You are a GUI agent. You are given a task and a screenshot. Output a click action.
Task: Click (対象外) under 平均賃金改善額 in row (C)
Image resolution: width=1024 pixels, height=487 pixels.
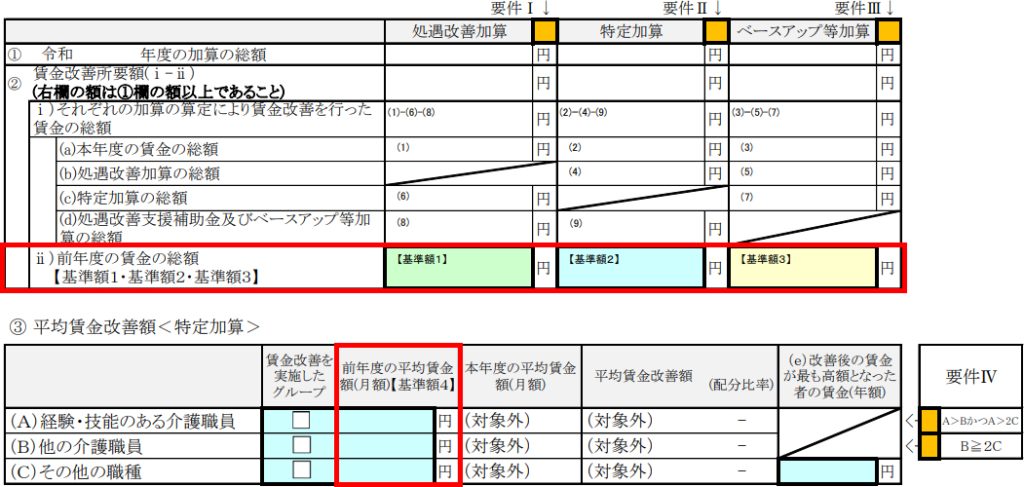[x=619, y=471]
